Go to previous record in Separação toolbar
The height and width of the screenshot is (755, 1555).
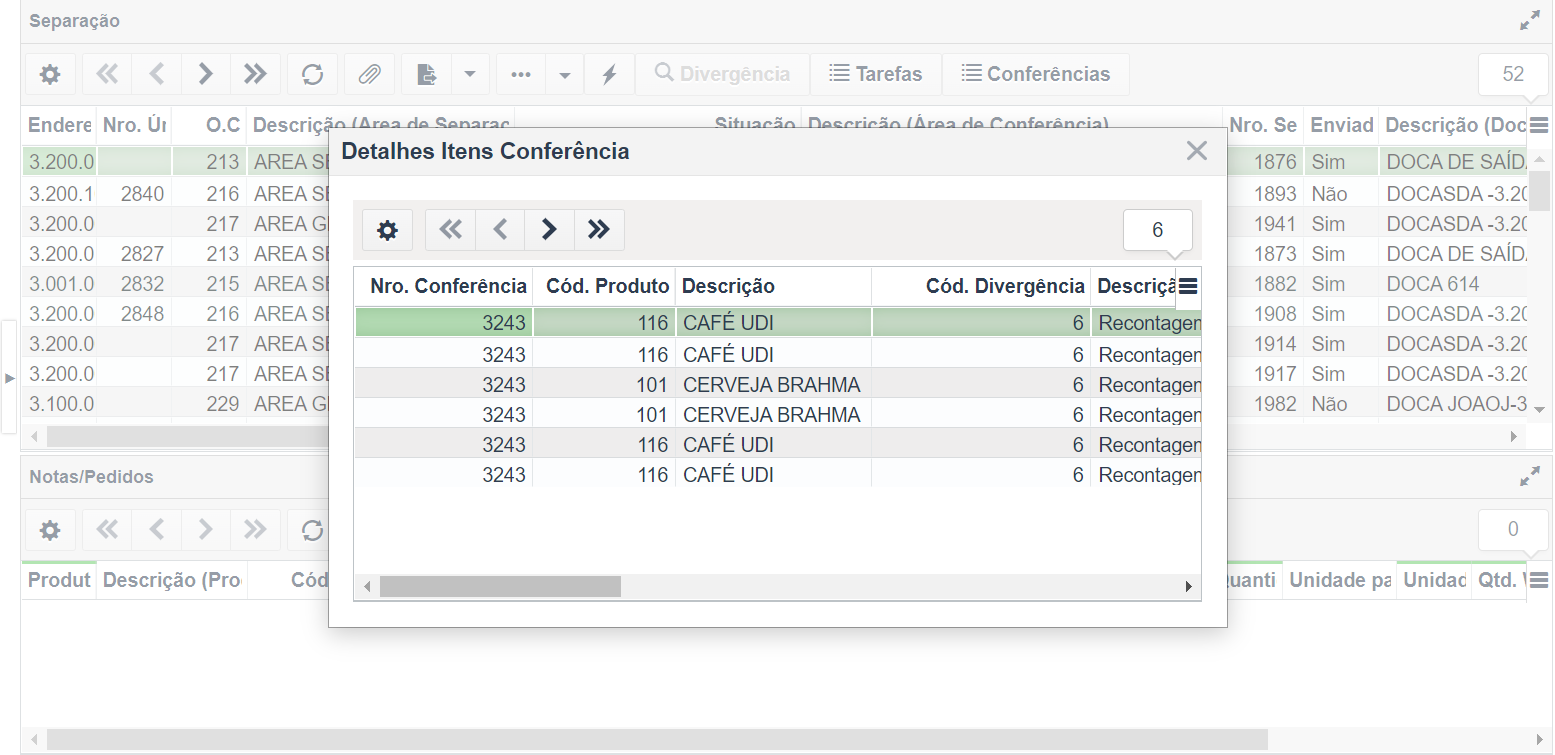[156, 74]
